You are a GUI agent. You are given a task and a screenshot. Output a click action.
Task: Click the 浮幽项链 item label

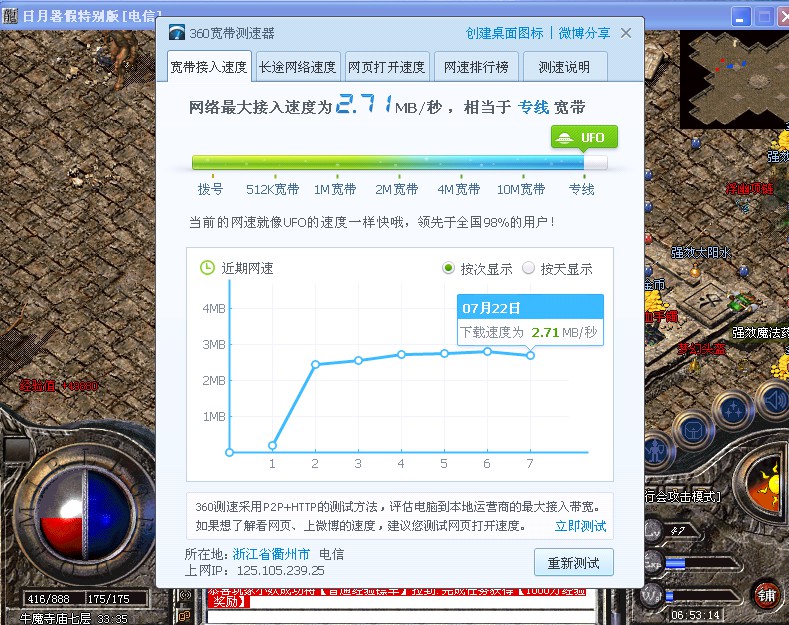click(x=749, y=189)
